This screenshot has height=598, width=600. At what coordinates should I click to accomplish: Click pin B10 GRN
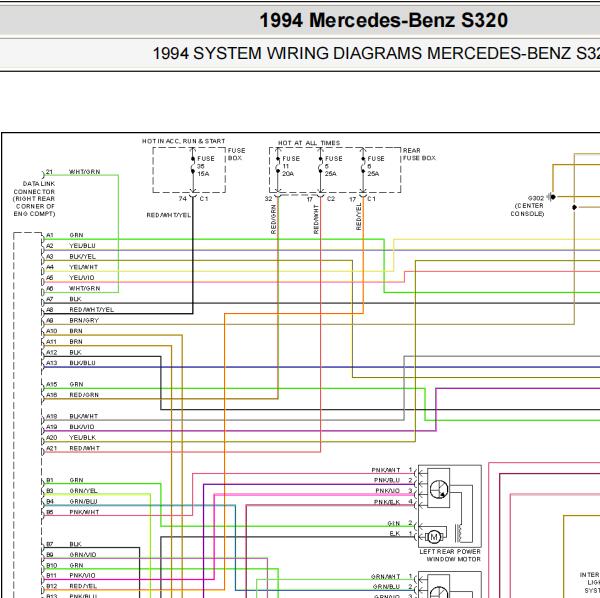click(x=64, y=565)
